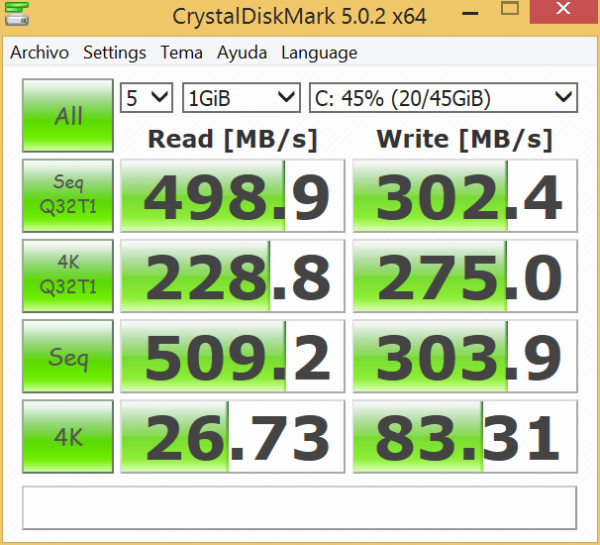
Task: Open the Language menu
Action: click(x=320, y=53)
